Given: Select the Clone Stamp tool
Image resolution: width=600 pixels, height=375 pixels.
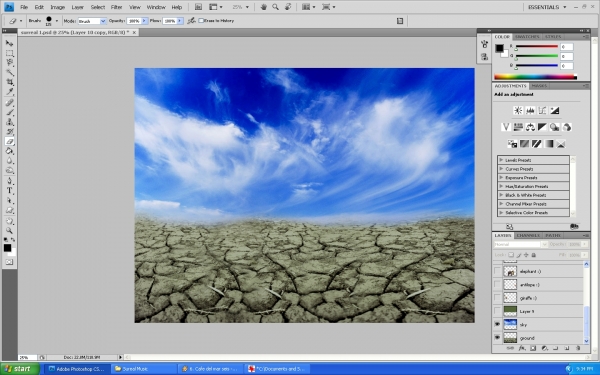Looking at the screenshot, I should (9, 122).
